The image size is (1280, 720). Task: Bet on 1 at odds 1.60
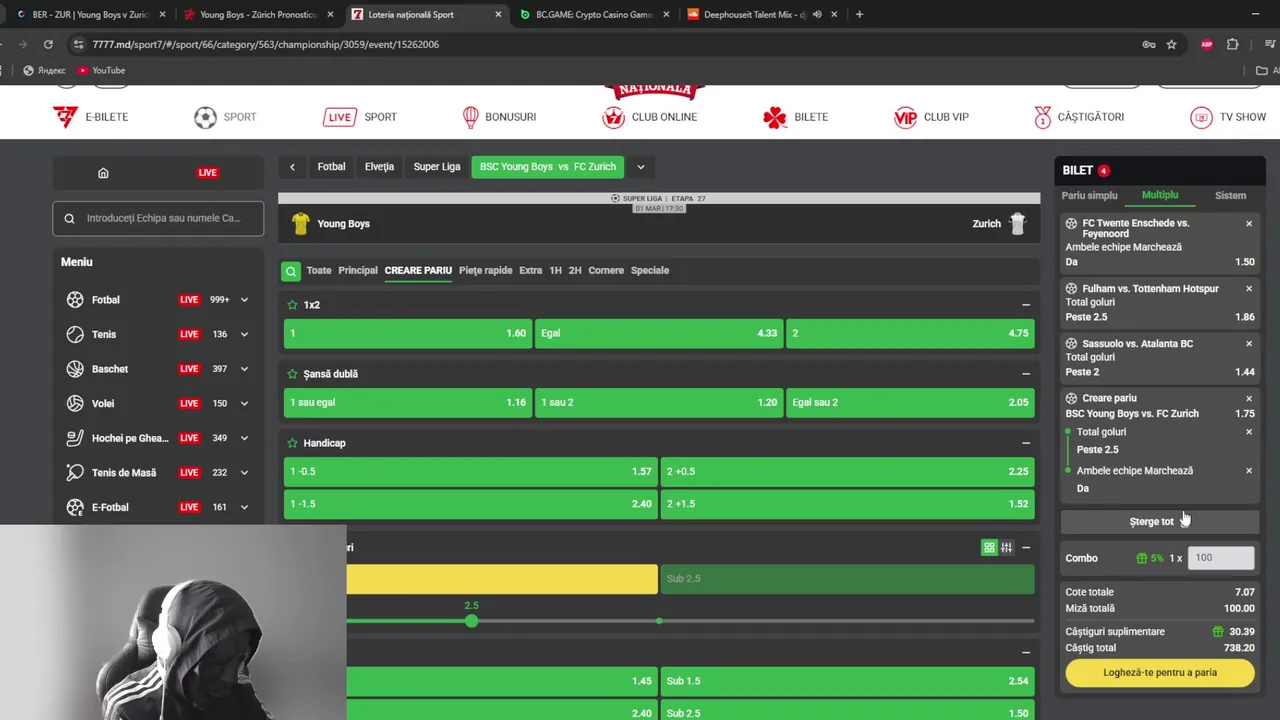point(408,333)
